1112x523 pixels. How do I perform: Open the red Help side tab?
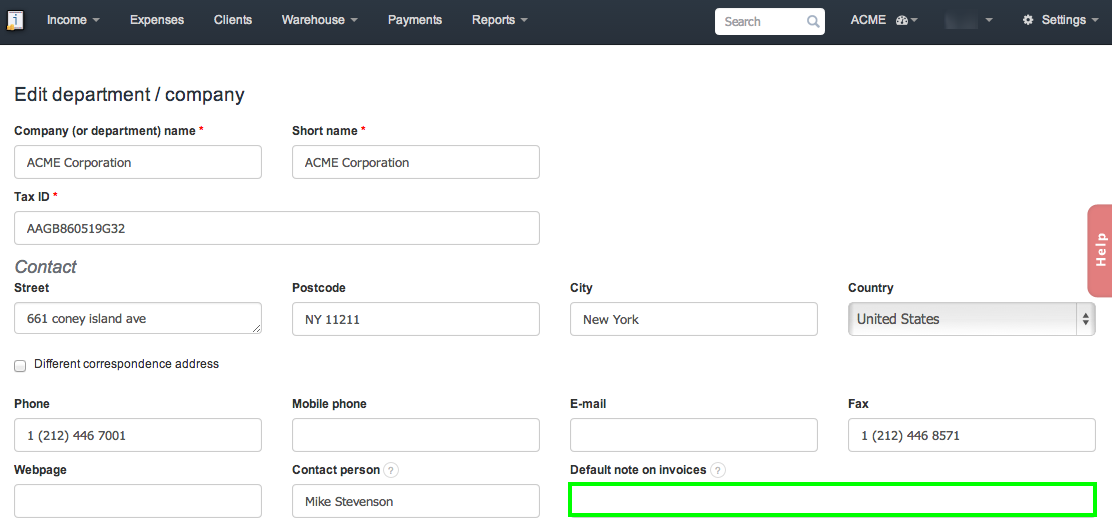click(1100, 251)
